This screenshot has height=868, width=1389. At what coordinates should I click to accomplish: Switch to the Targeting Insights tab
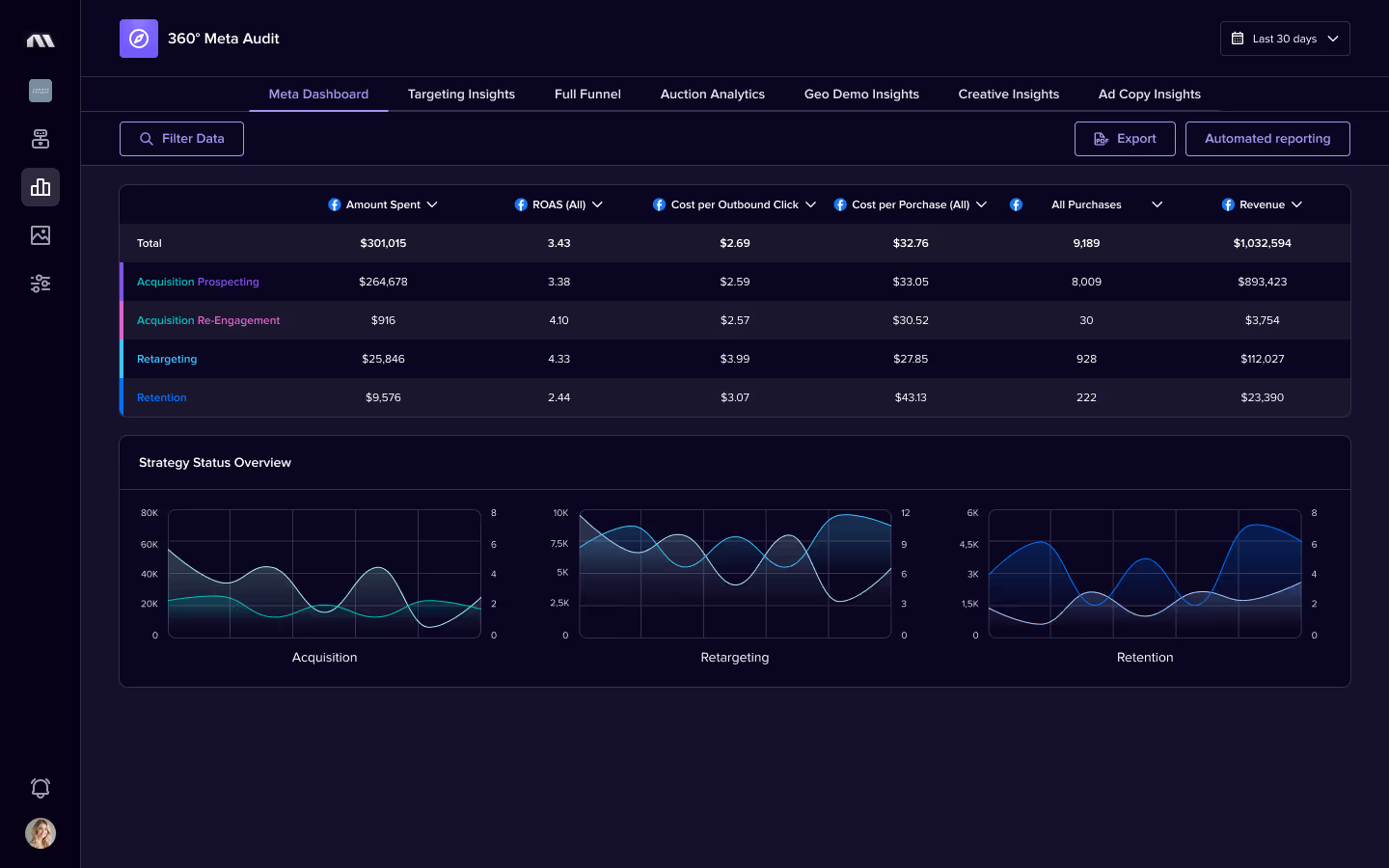pos(461,94)
